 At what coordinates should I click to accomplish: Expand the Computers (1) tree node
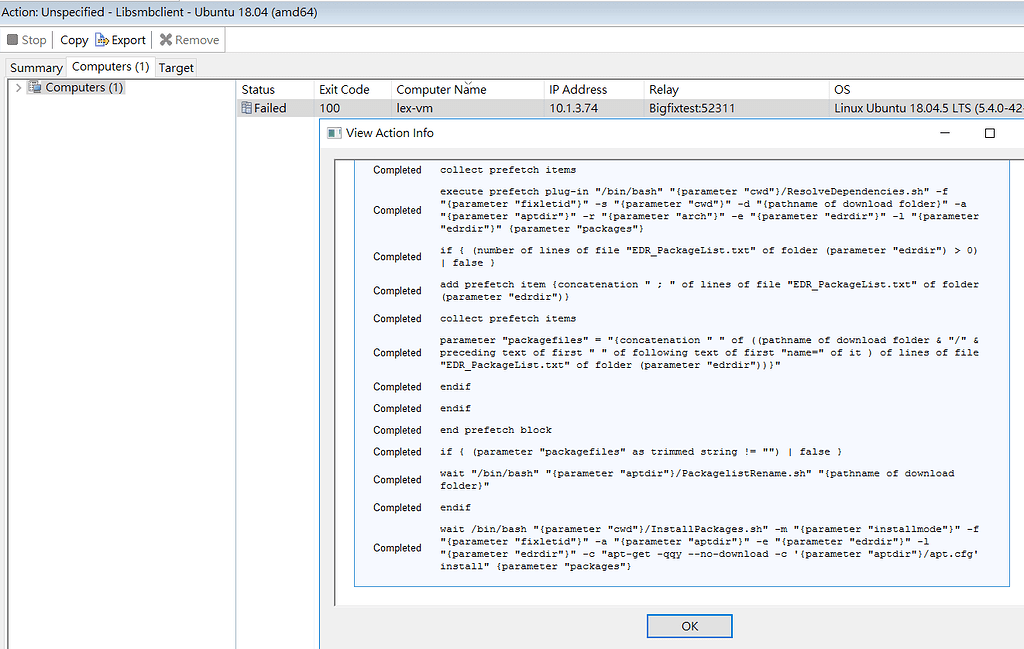coord(19,87)
